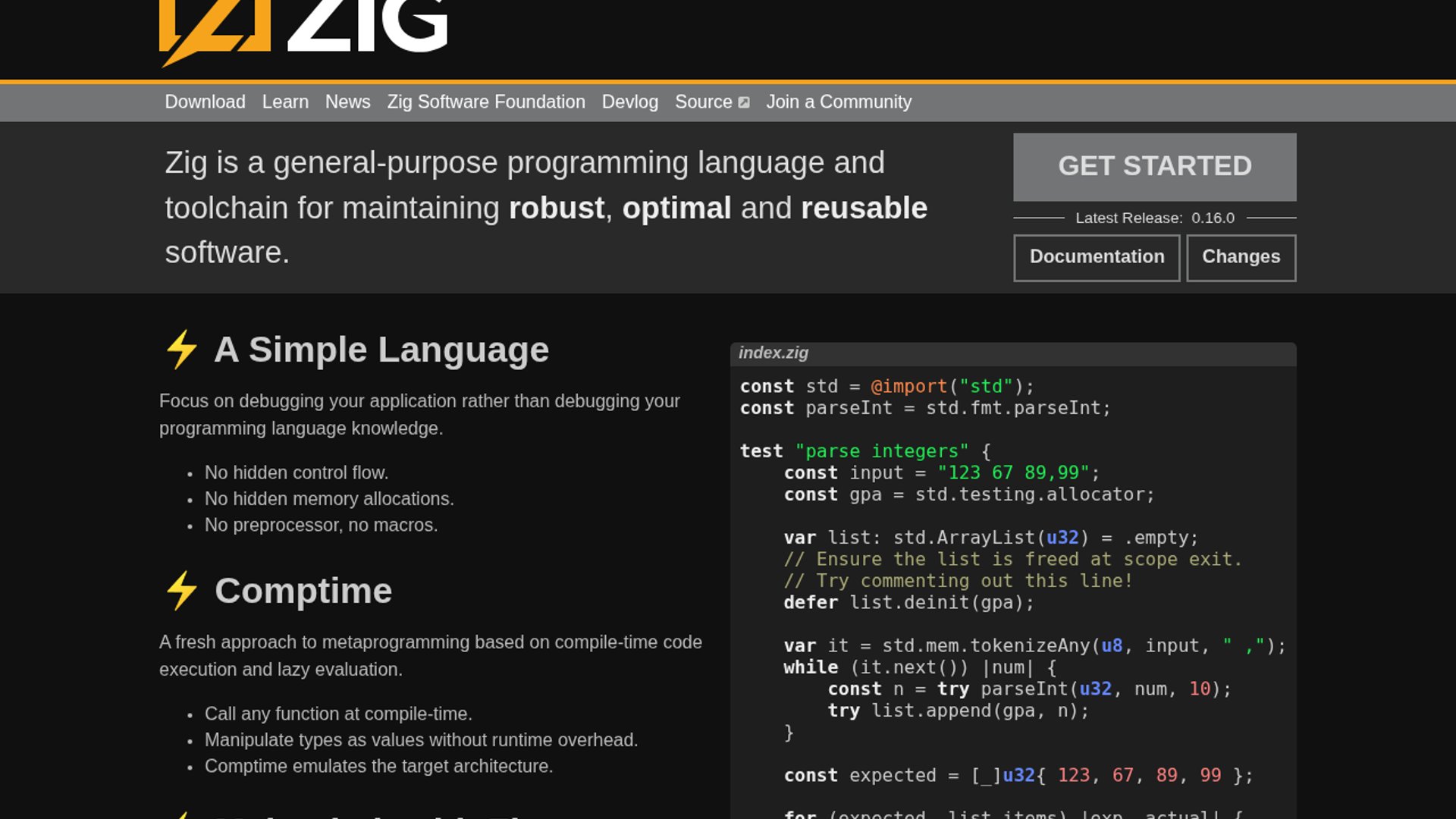Image resolution: width=1456 pixels, height=819 pixels.
Task: Click the index.zig code sample header
Action: click(x=772, y=353)
